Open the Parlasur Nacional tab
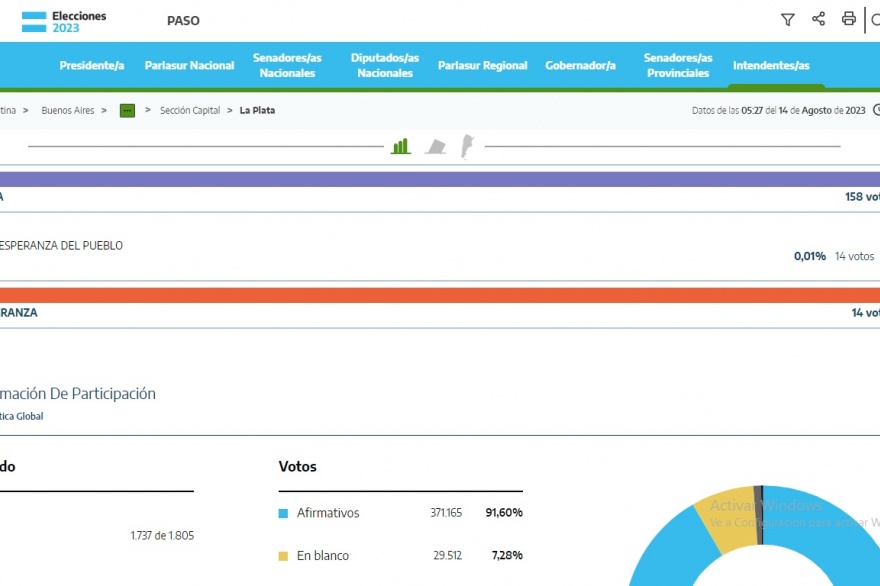The width and height of the screenshot is (880, 586). click(190, 66)
